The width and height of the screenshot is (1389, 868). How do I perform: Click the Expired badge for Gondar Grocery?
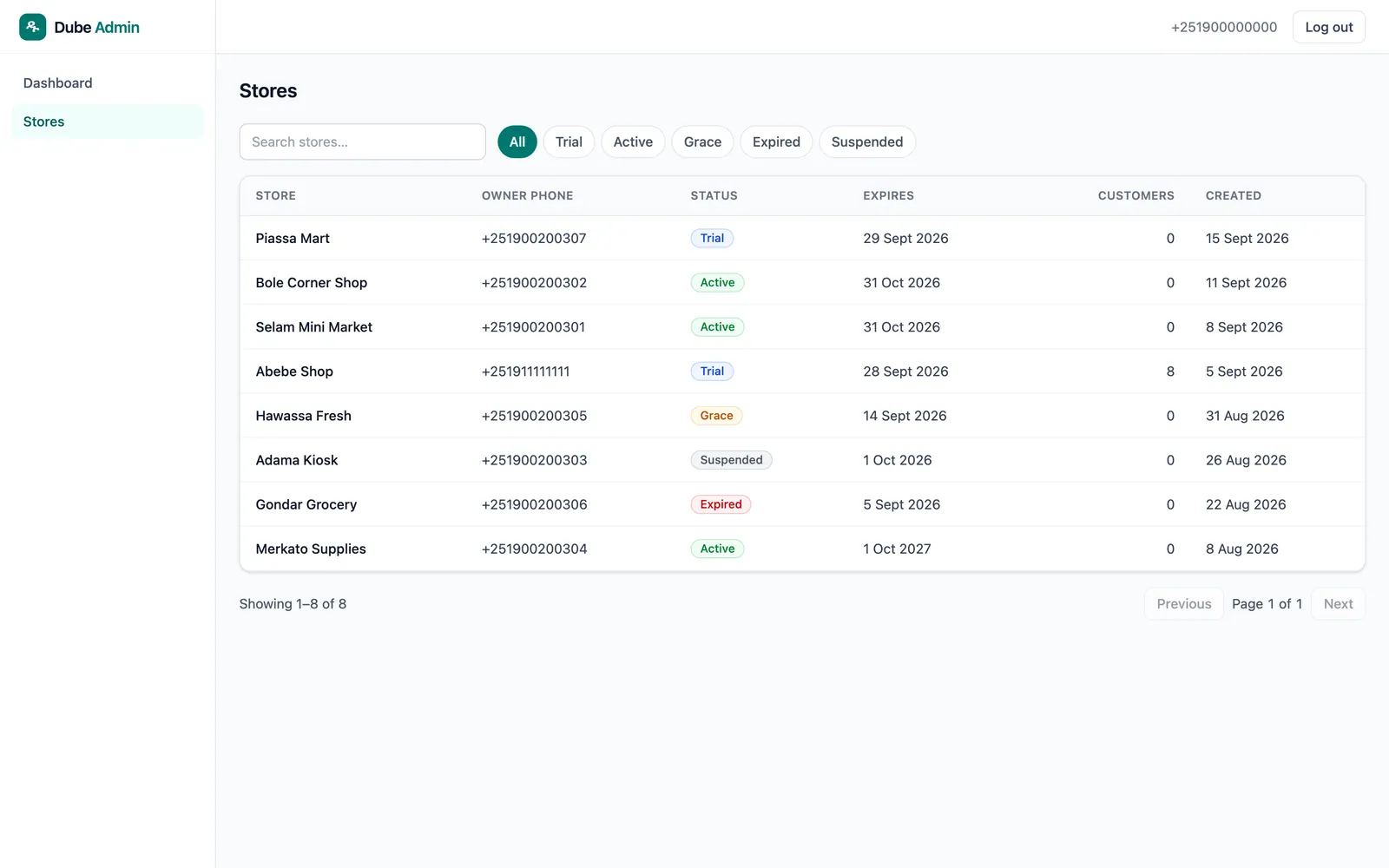coord(721,504)
